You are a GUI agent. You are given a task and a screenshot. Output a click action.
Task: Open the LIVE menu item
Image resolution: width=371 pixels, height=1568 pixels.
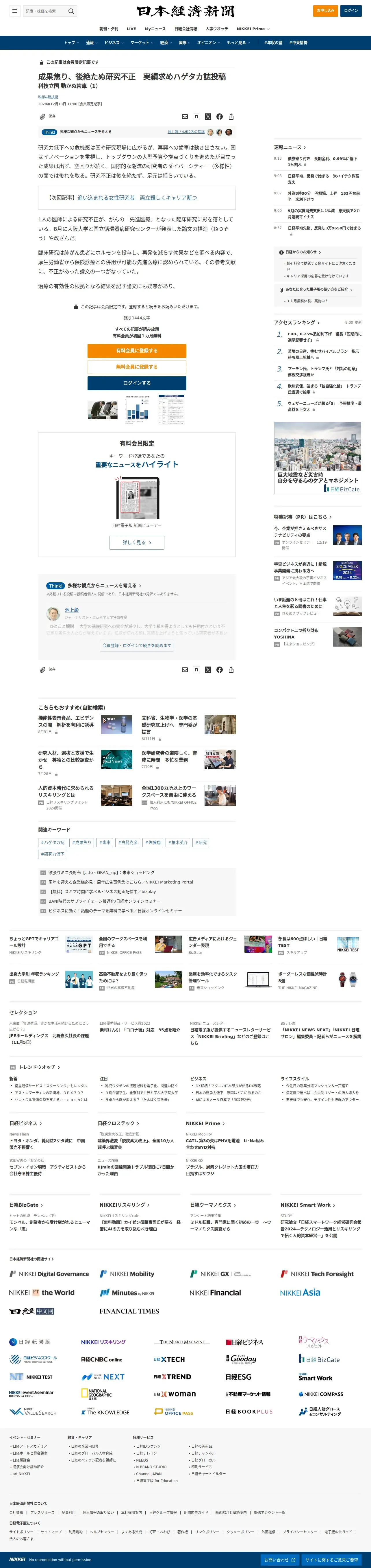coord(131,29)
